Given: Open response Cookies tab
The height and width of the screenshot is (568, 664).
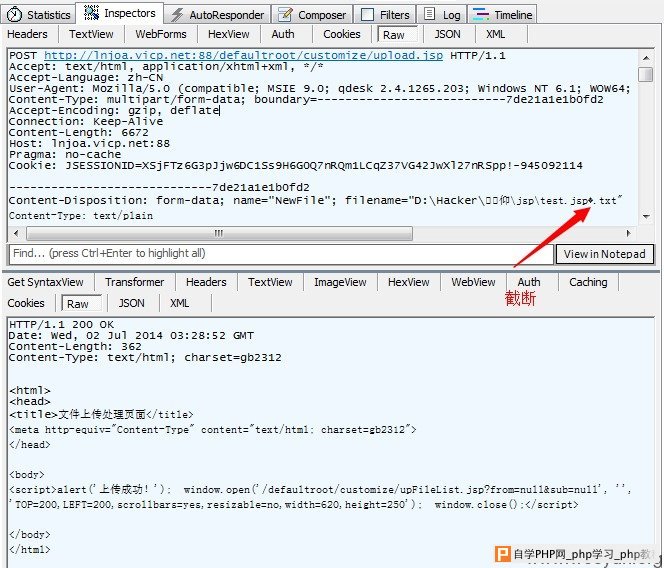Looking at the screenshot, I should (x=26, y=303).
